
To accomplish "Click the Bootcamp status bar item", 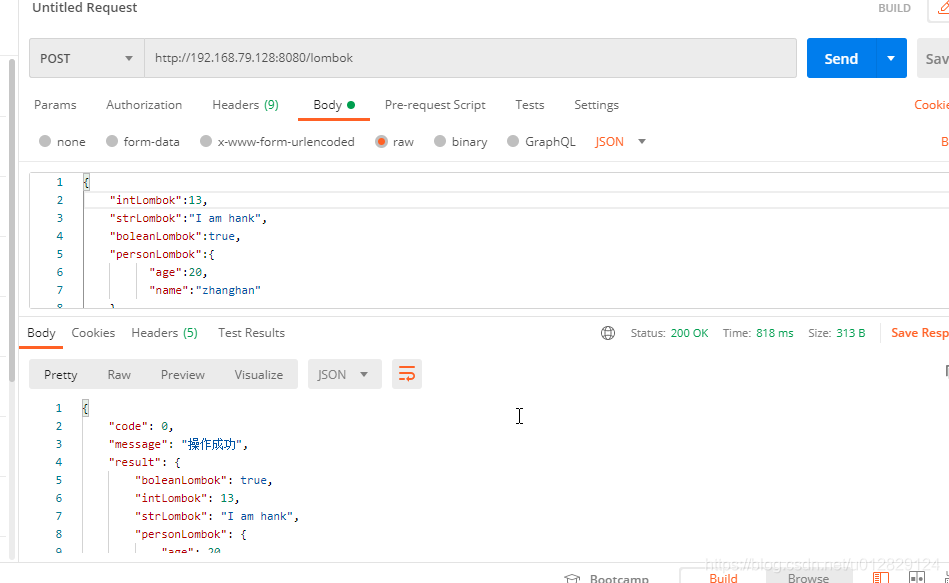I will 607,579.
